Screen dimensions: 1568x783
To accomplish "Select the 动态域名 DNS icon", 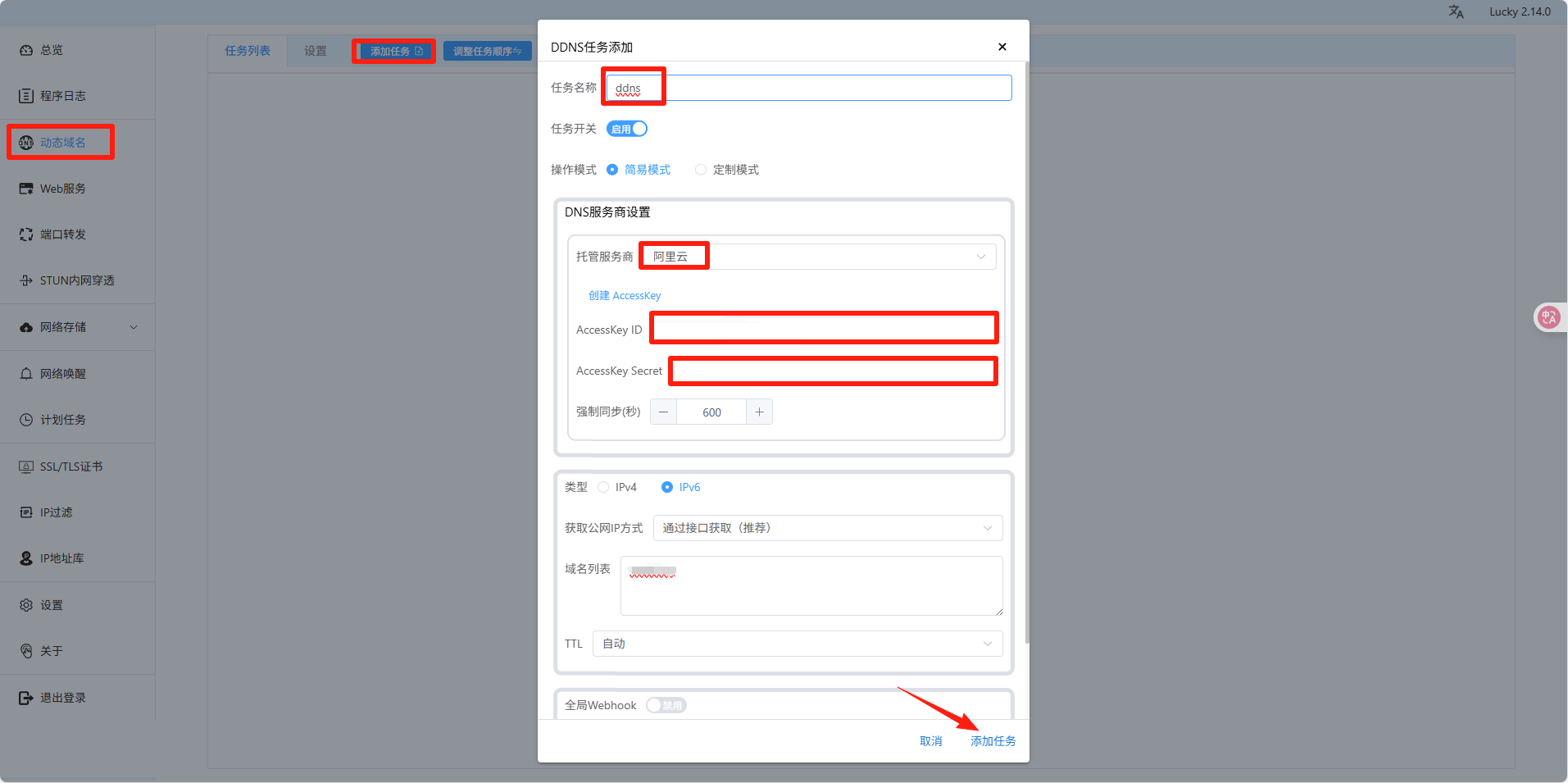I will click(26, 143).
